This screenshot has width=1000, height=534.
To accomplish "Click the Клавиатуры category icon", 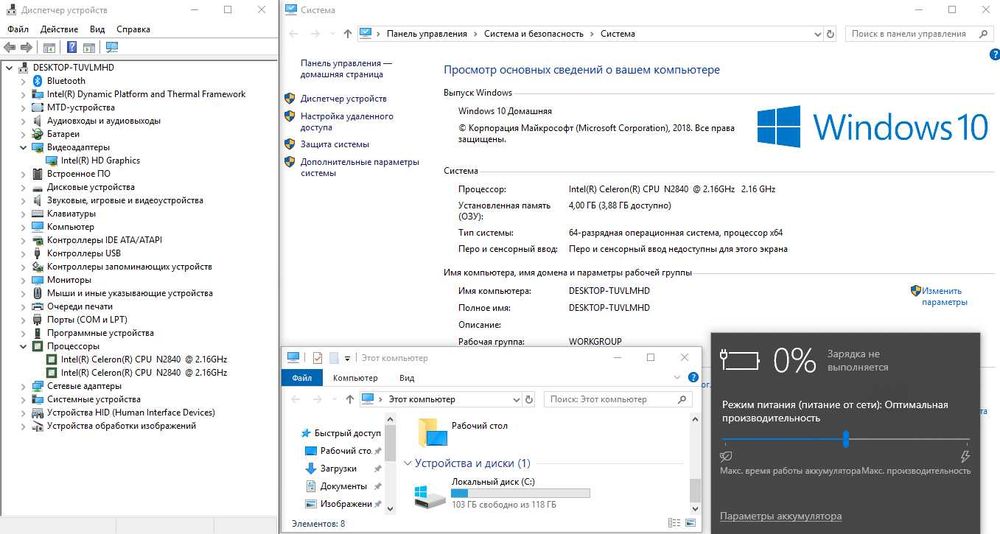I will (x=37, y=214).
